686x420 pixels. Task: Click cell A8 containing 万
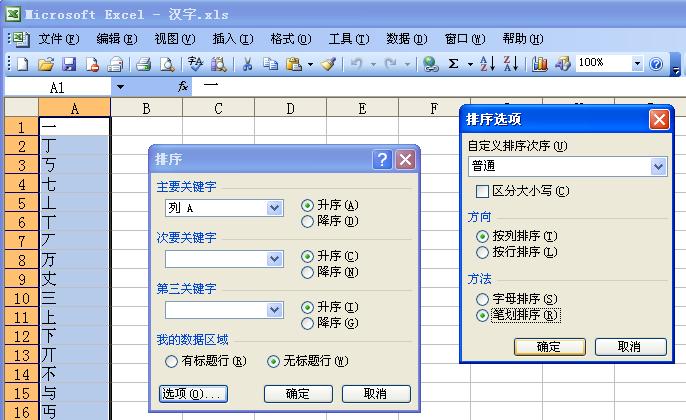pyautogui.click(x=74, y=260)
